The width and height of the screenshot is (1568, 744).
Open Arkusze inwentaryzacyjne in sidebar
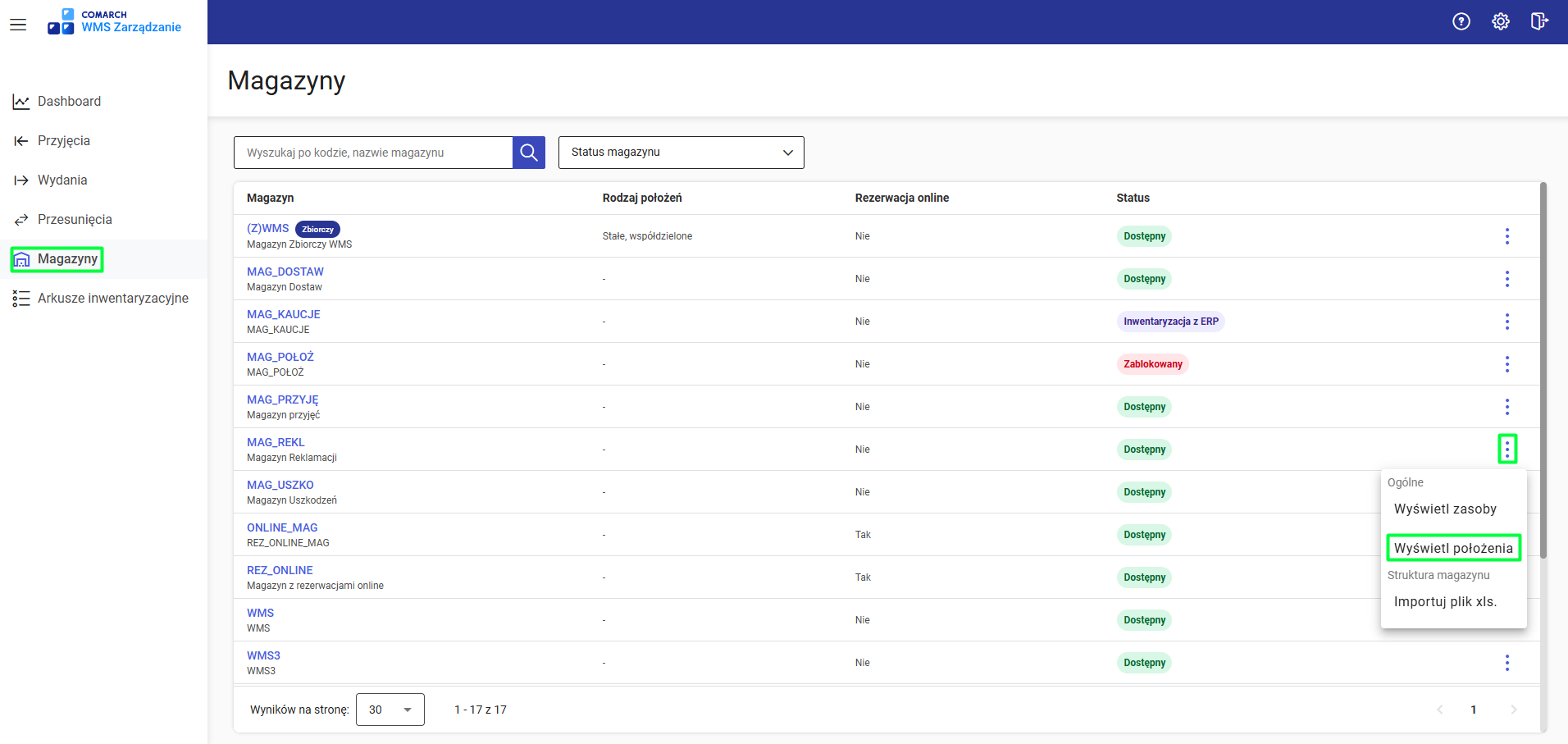coord(112,299)
